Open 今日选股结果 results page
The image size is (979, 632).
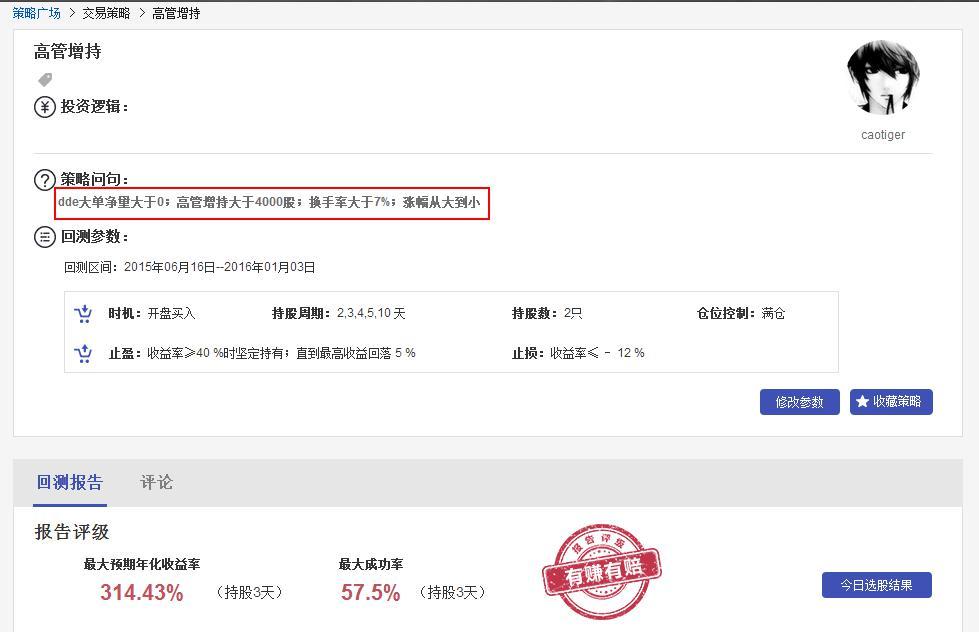click(x=875, y=585)
